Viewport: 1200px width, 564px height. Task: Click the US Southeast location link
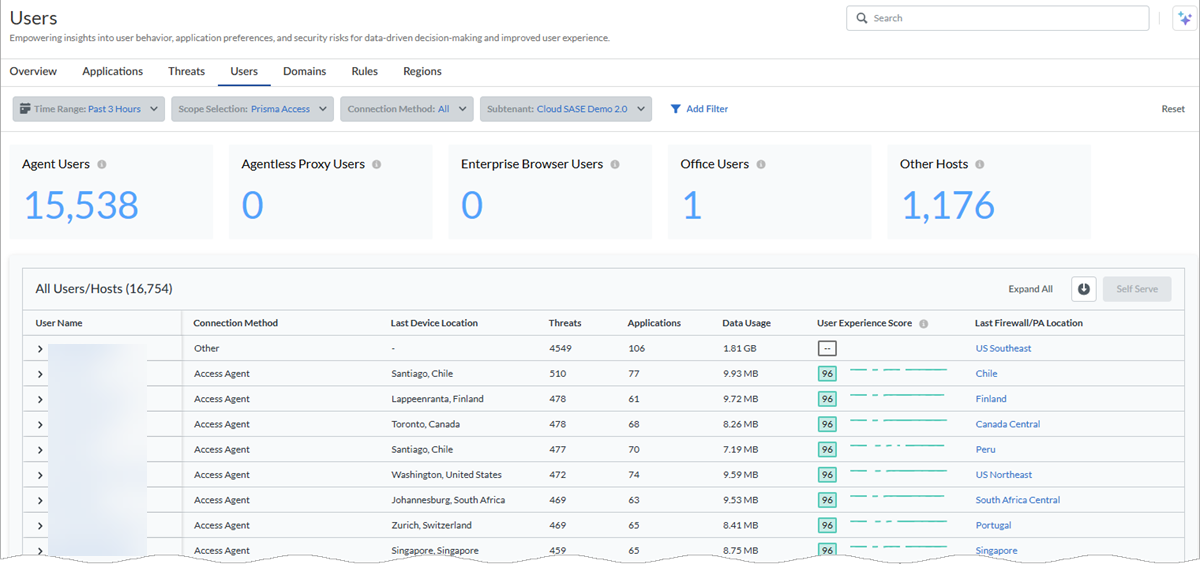pyautogui.click(x=1003, y=349)
